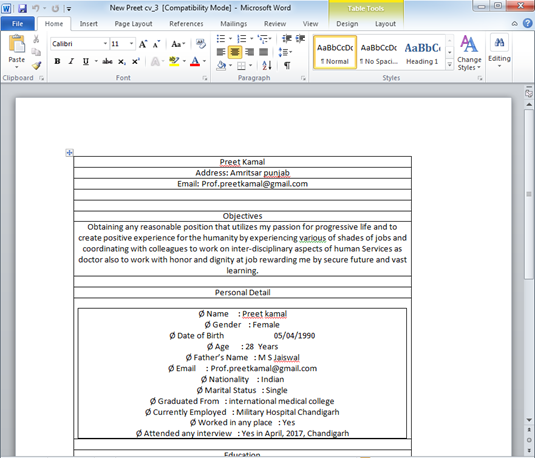Open the Calibri font name dropdown
The width and height of the screenshot is (535, 458).
[105, 44]
